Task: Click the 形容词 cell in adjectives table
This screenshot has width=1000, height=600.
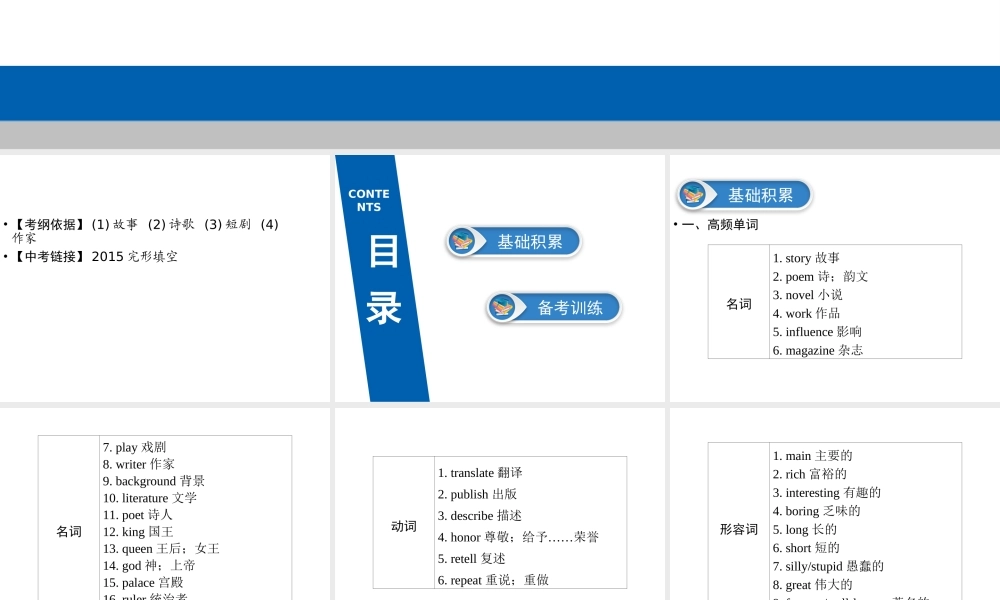Action: click(x=739, y=529)
